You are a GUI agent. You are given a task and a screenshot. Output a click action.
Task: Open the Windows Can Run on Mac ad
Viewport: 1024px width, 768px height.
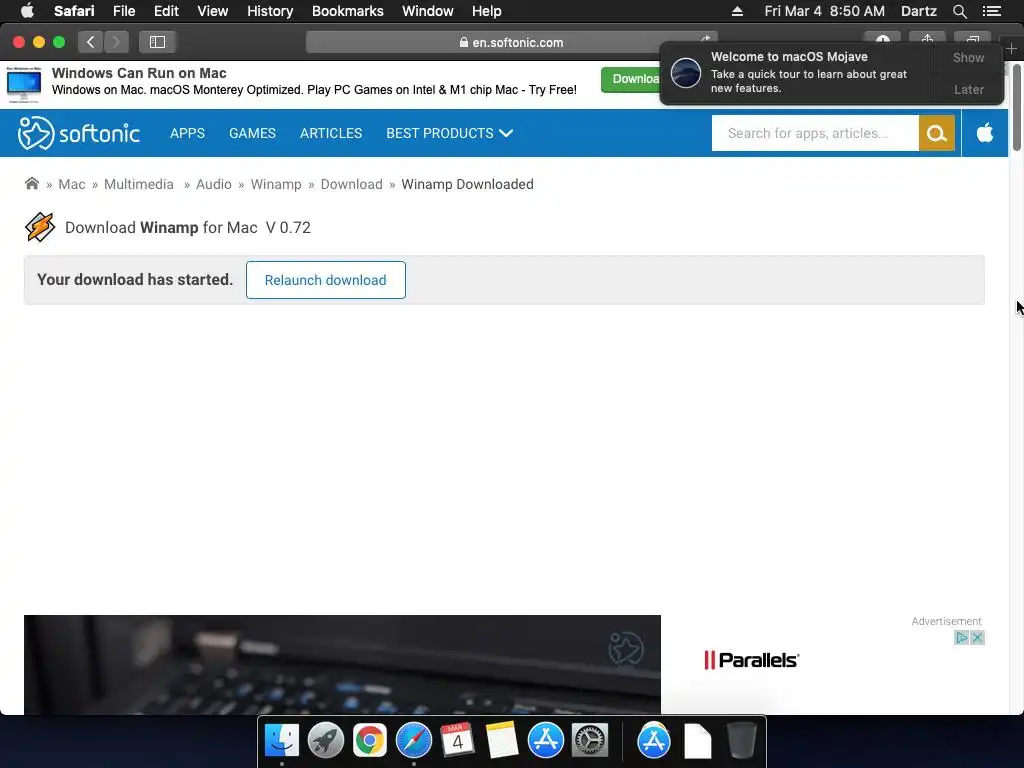138,73
